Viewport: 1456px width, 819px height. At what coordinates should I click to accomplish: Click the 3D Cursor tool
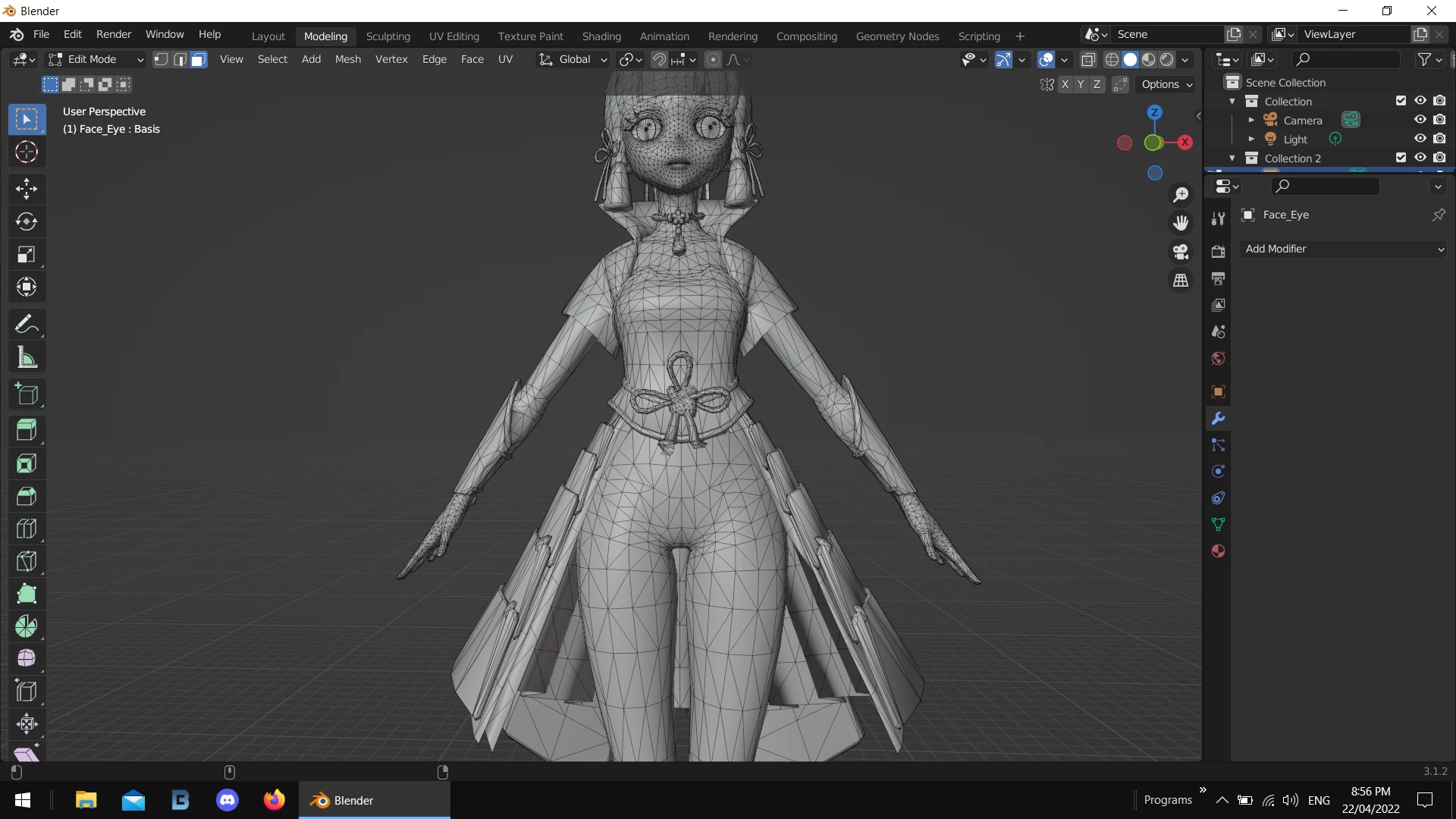click(x=27, y=152)
